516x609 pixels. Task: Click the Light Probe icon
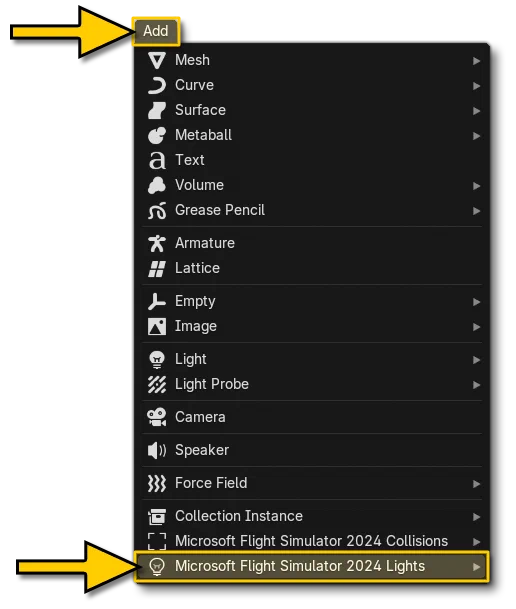tap(157, 385)
